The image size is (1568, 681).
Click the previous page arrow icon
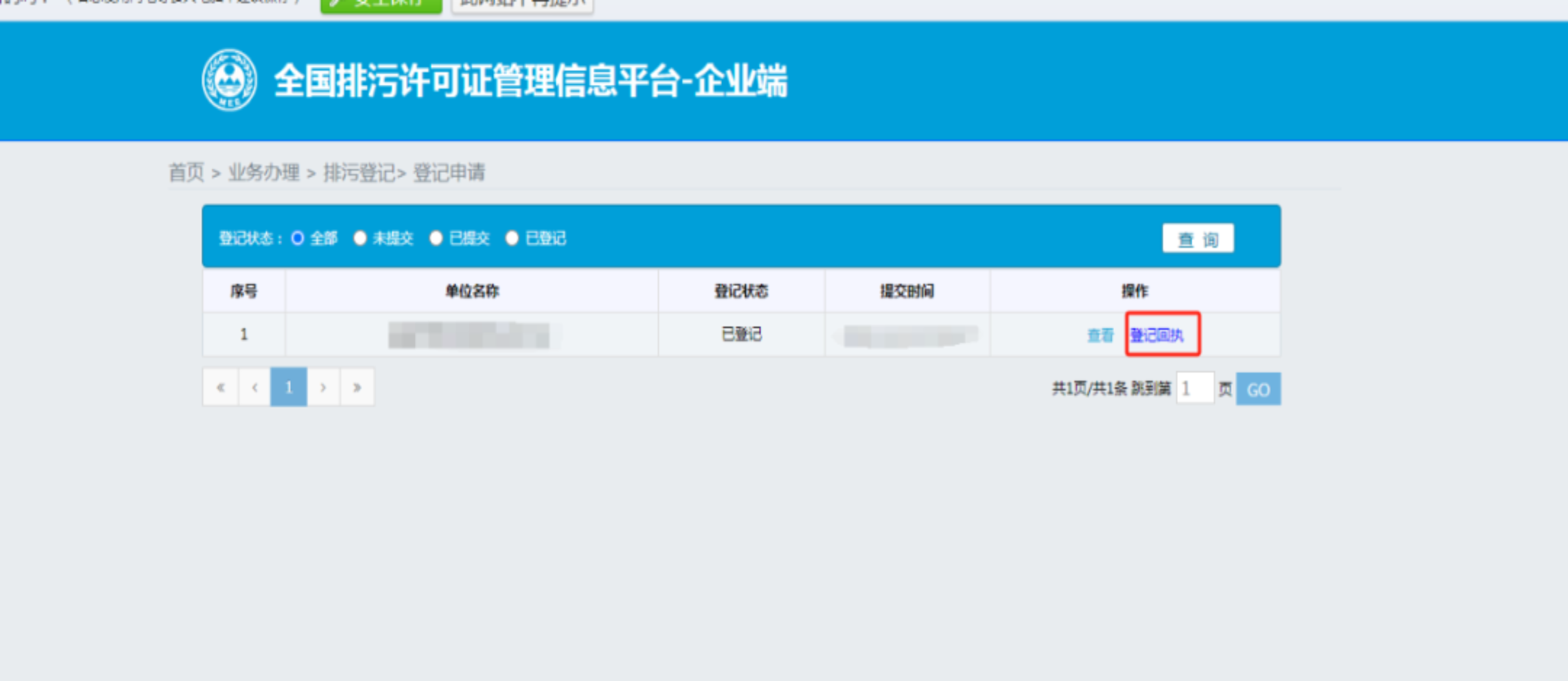(255, 387)
